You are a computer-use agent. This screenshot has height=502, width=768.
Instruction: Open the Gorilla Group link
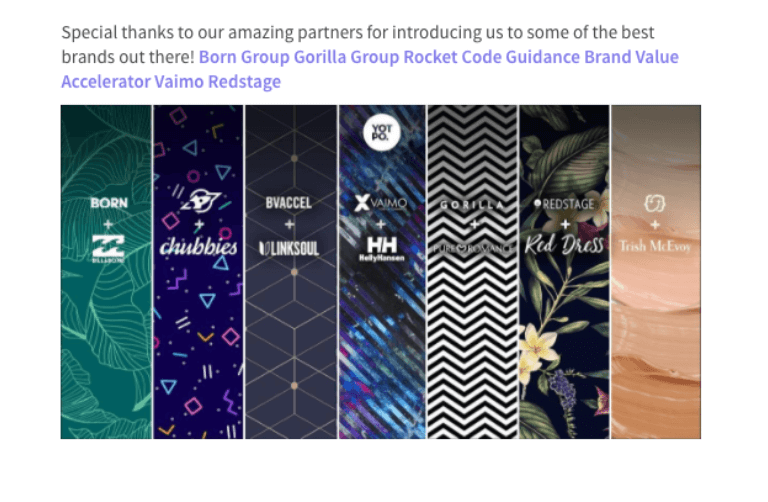click(x=346, y=57)
